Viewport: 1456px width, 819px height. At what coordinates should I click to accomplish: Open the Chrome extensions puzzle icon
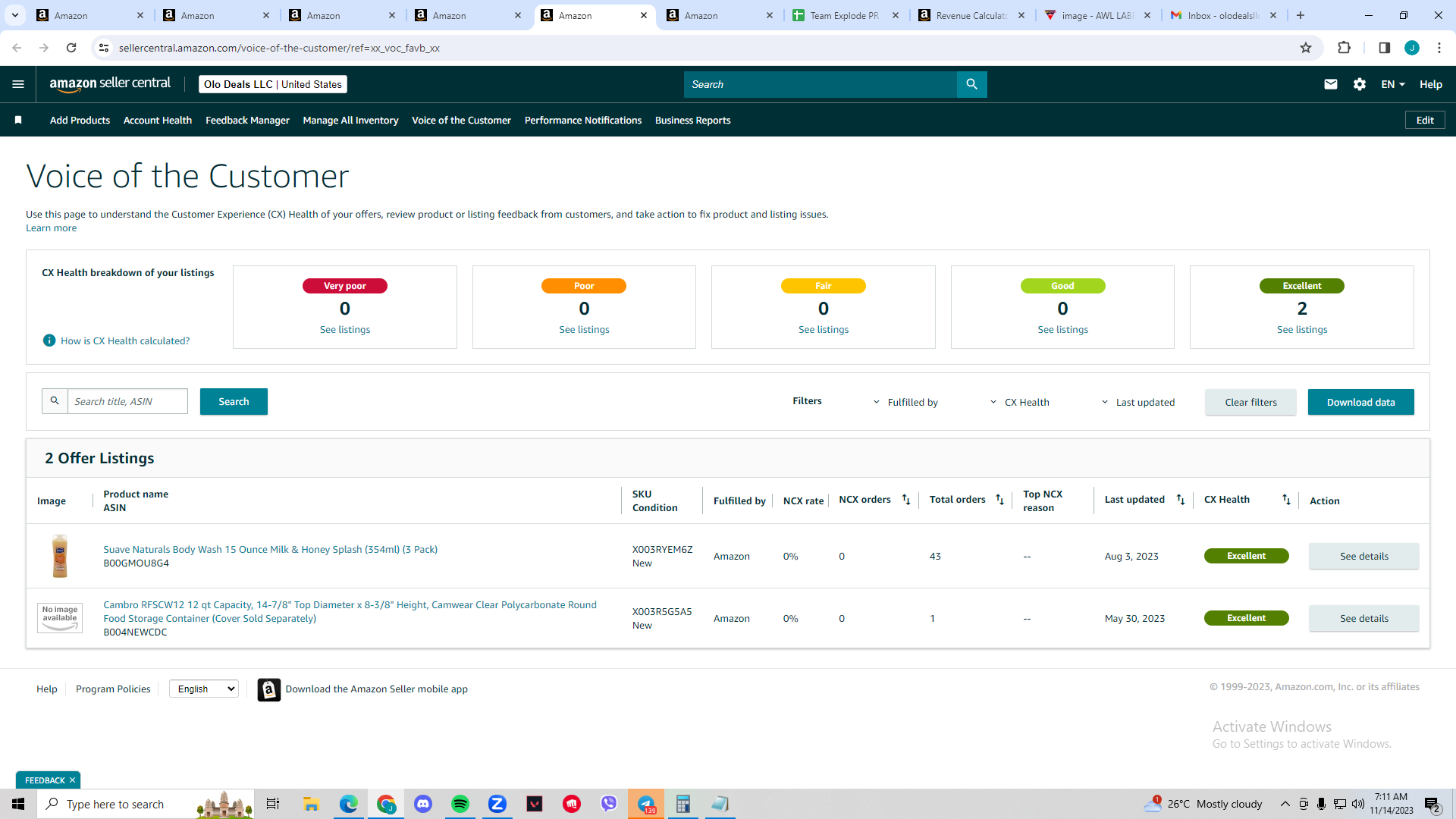[1344, 48]
